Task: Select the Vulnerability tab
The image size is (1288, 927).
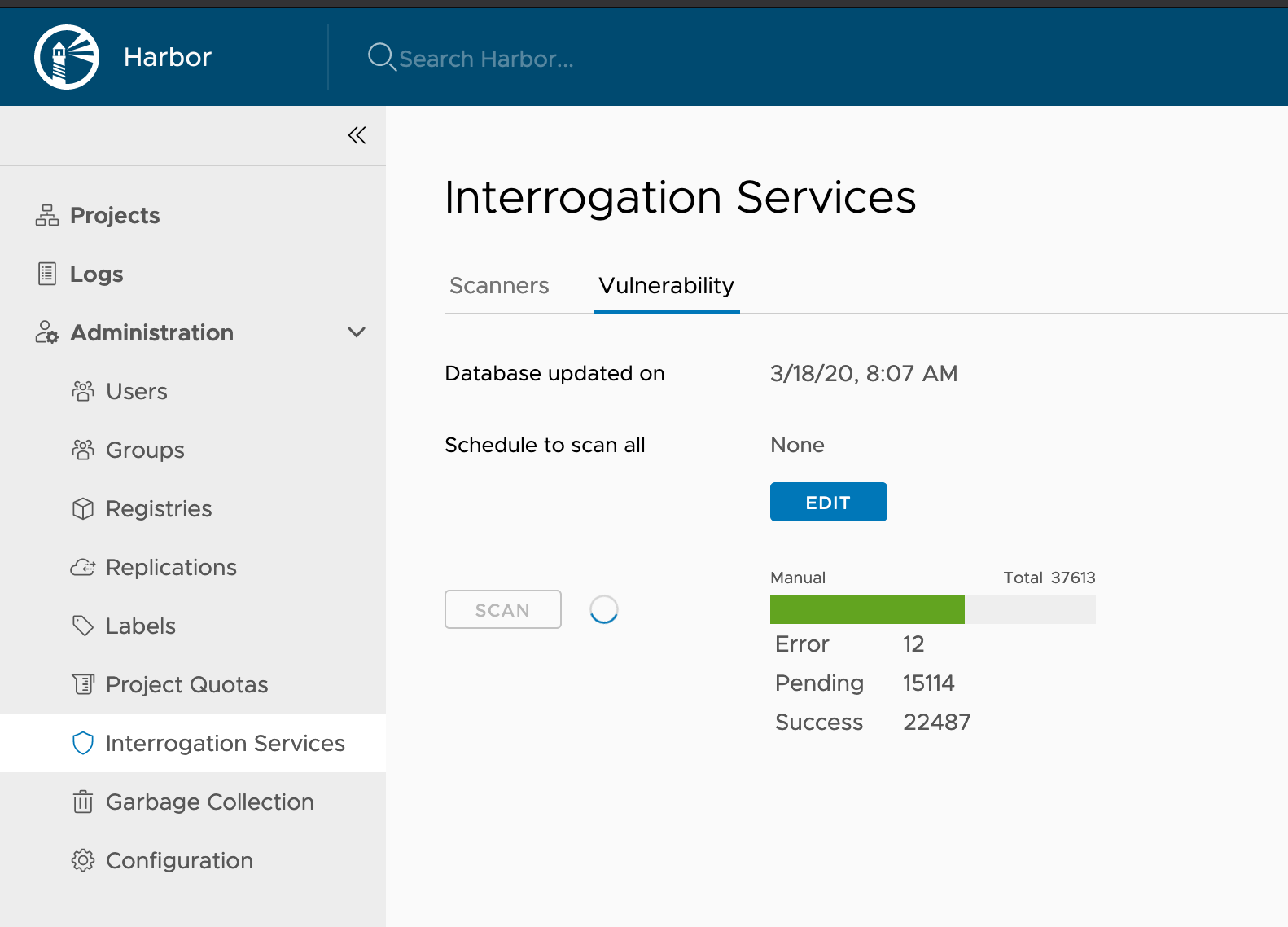Action: [667, 286]
